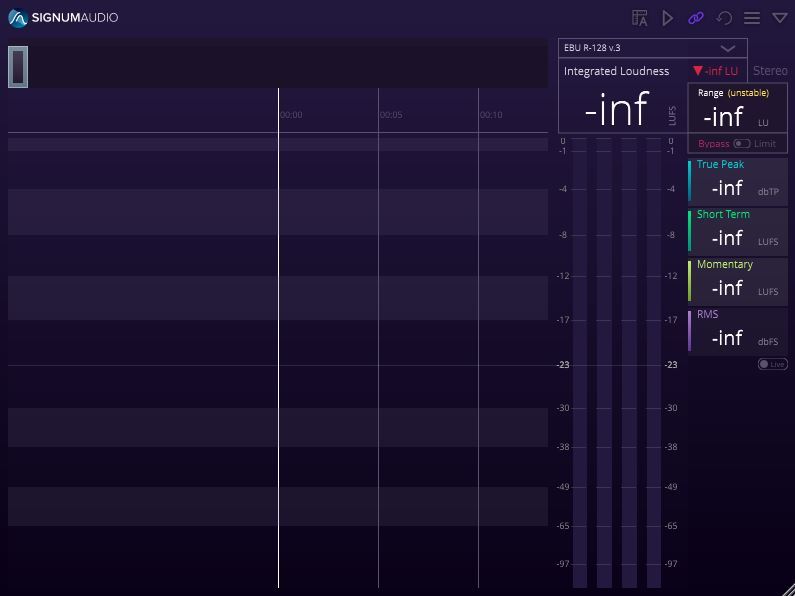Open the loudness preset manager icon

[640, 18]
